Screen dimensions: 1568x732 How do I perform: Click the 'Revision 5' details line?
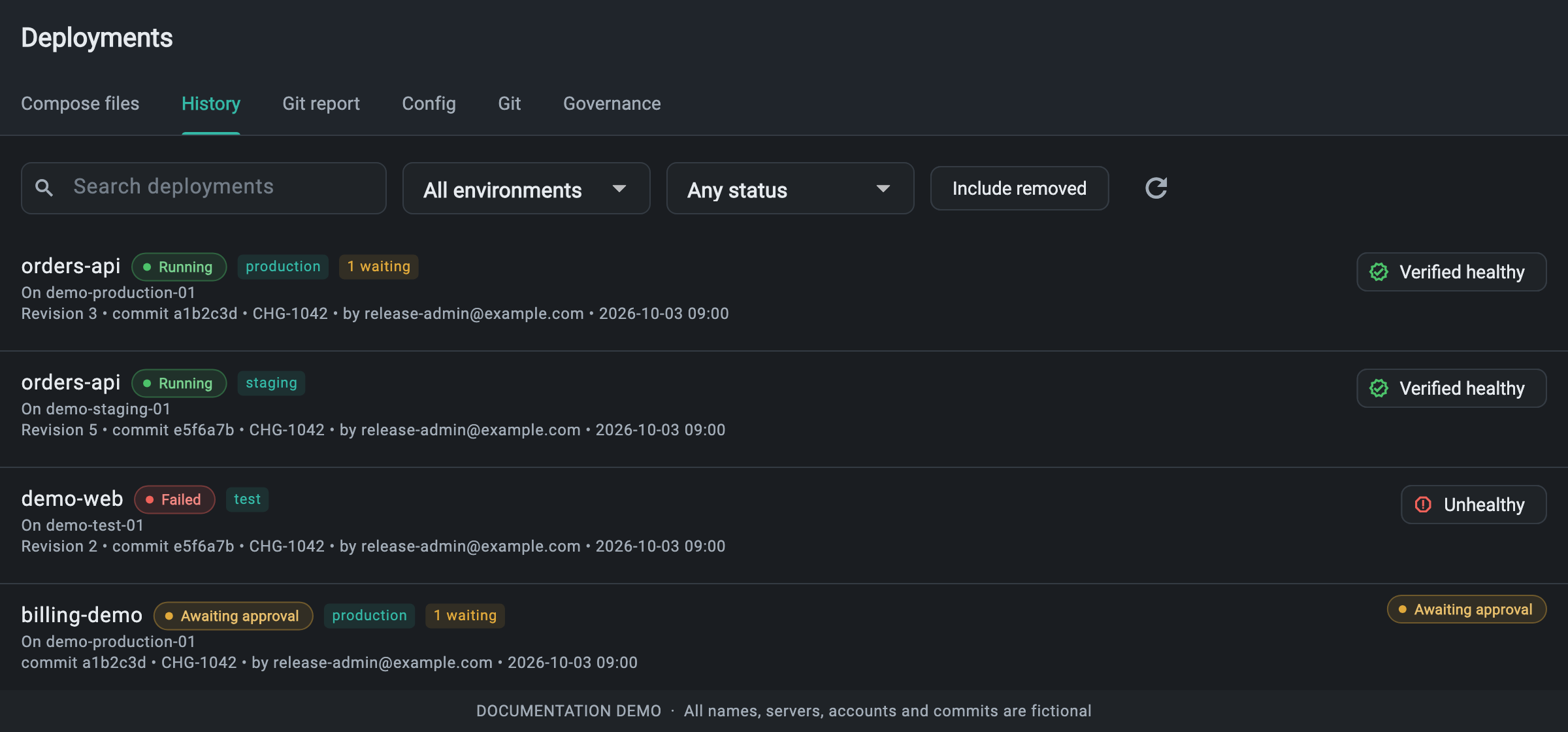373,430
